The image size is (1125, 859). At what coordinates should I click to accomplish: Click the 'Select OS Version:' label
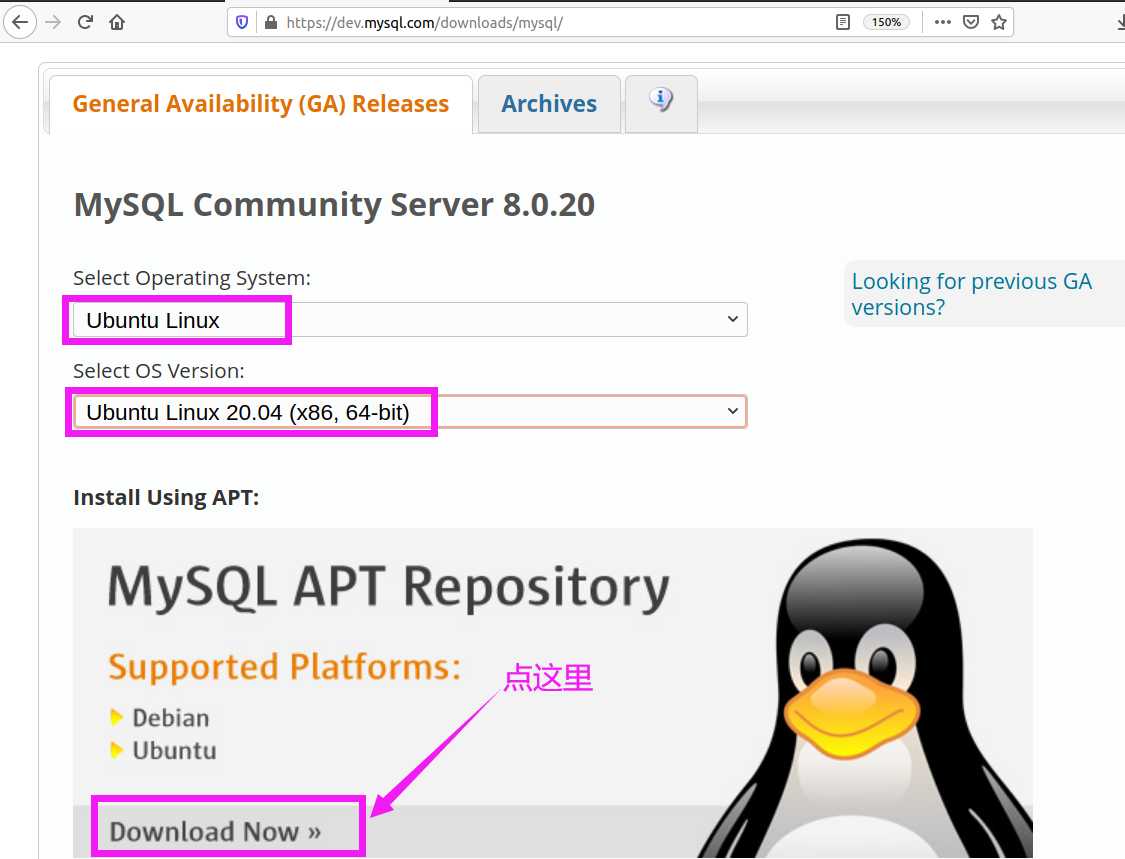[x=159, y=371]
